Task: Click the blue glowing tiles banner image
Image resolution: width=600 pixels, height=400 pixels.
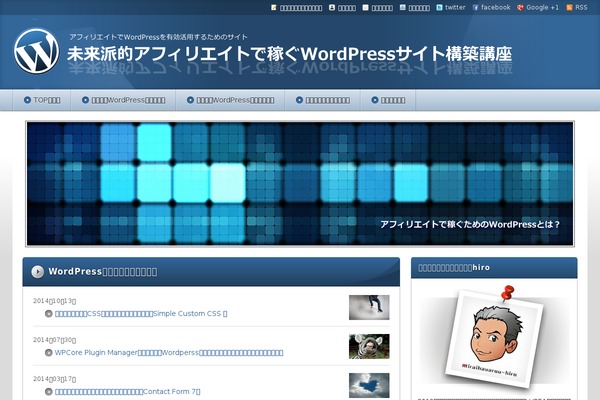Action: [x=300, y=184]
